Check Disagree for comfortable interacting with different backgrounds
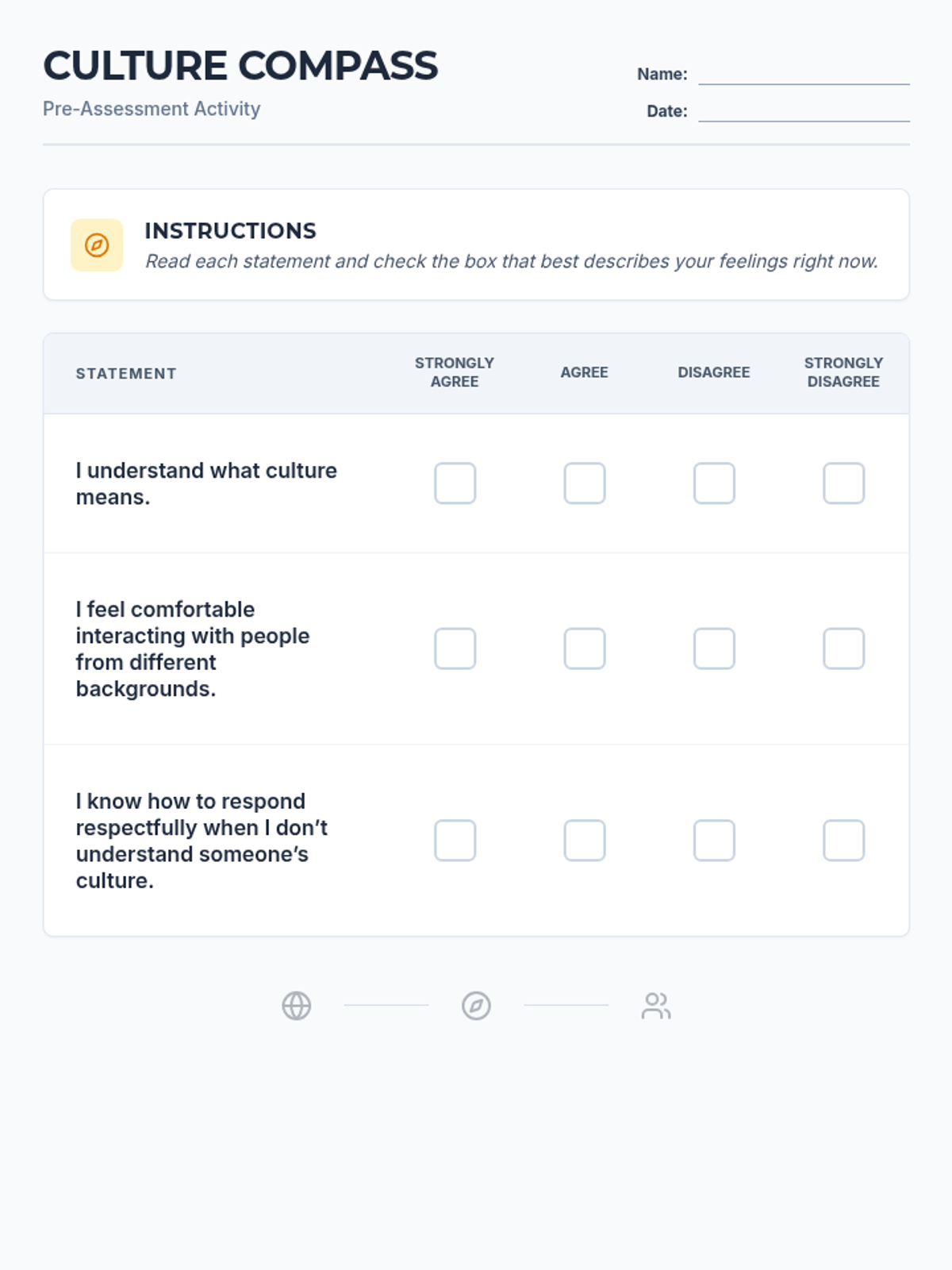Viewport: 952px width, 1270px height. pyautogui.click(x=714, y=648)
